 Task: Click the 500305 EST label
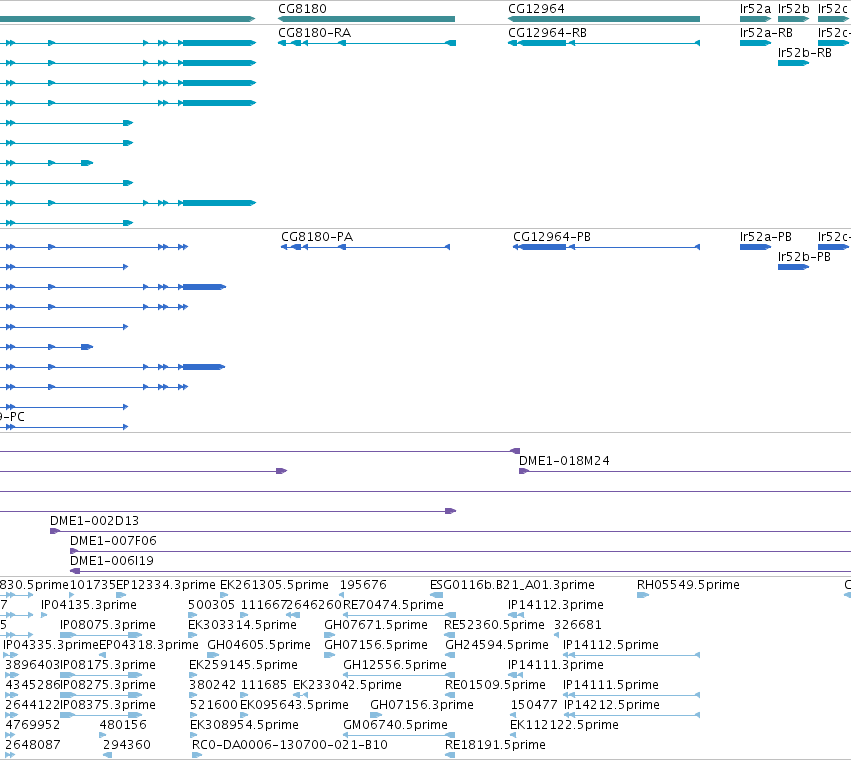[211, 605]
